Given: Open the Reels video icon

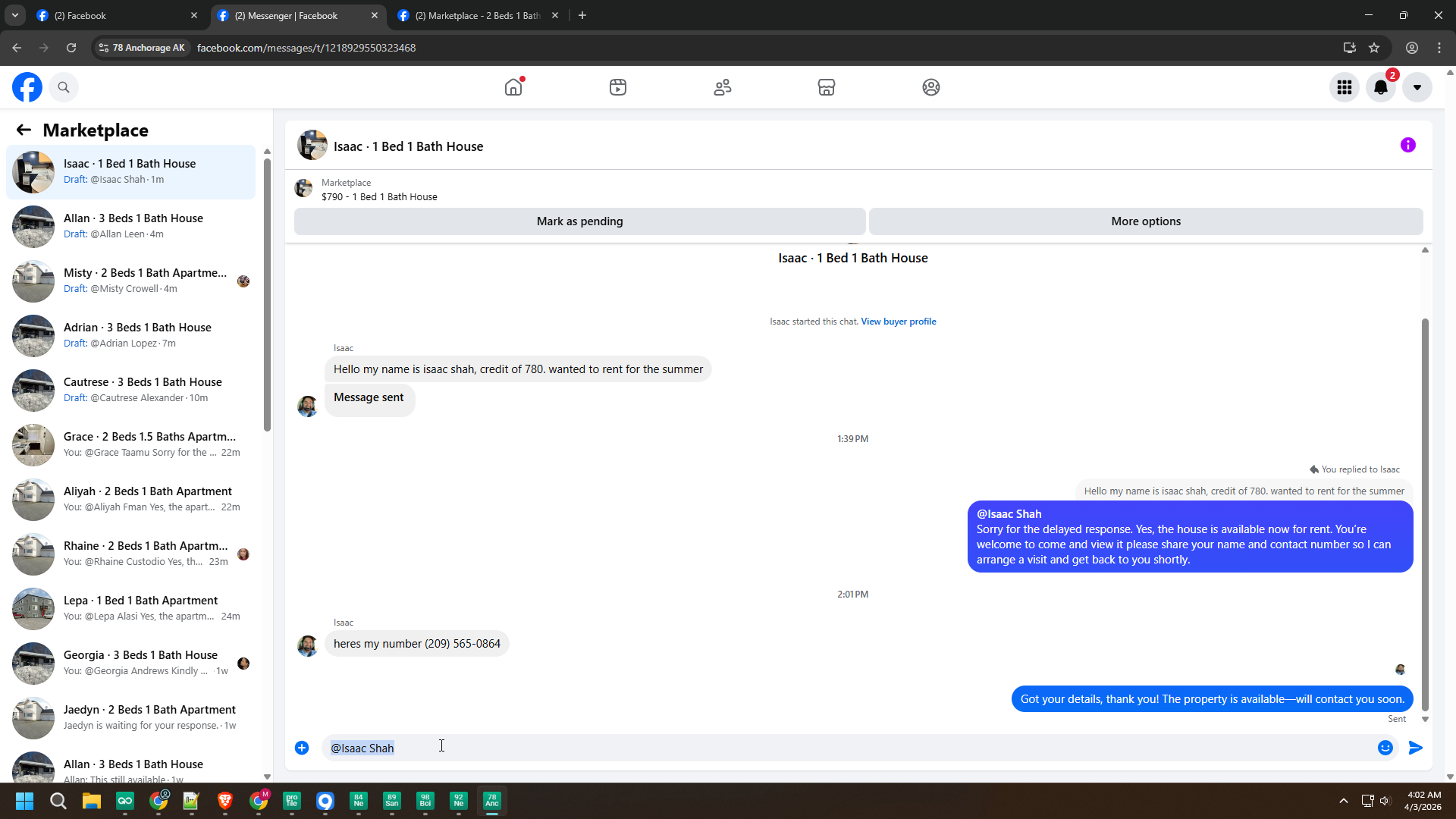Looking at the screenshot, I should (x=618, y=87).
